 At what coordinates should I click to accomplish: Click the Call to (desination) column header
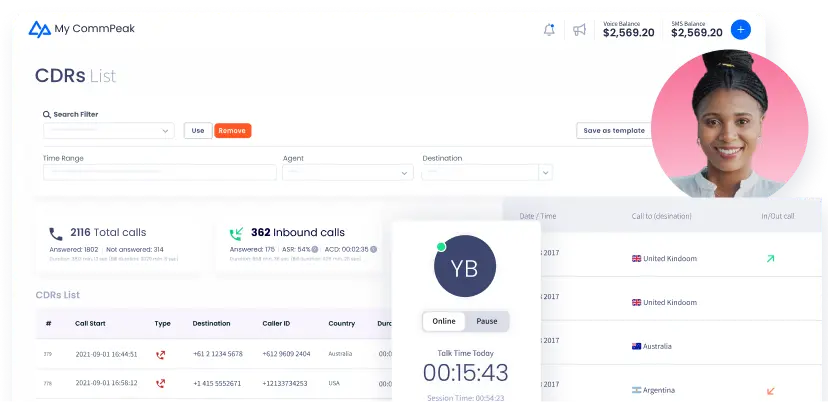[662, 216]
